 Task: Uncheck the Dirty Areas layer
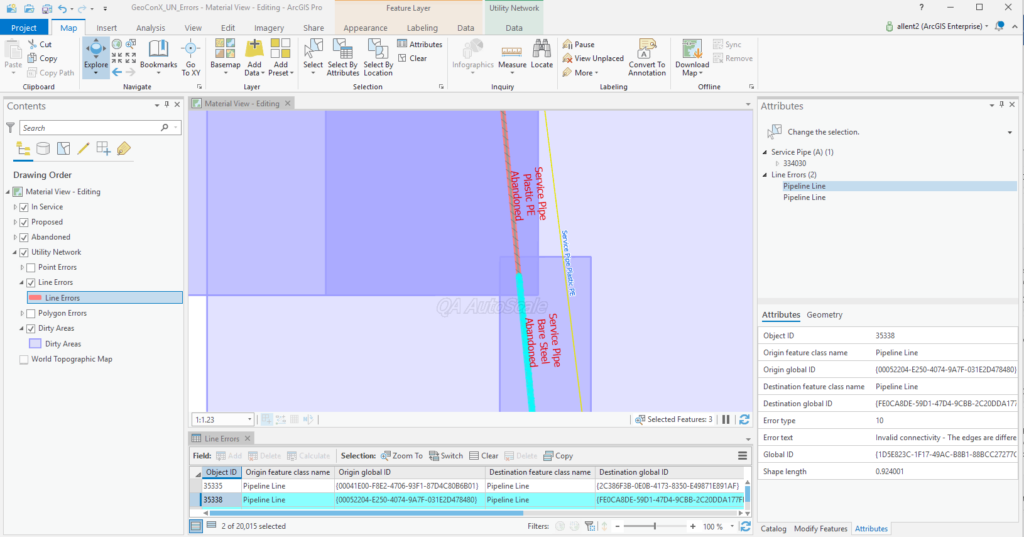tap(31, 329)
